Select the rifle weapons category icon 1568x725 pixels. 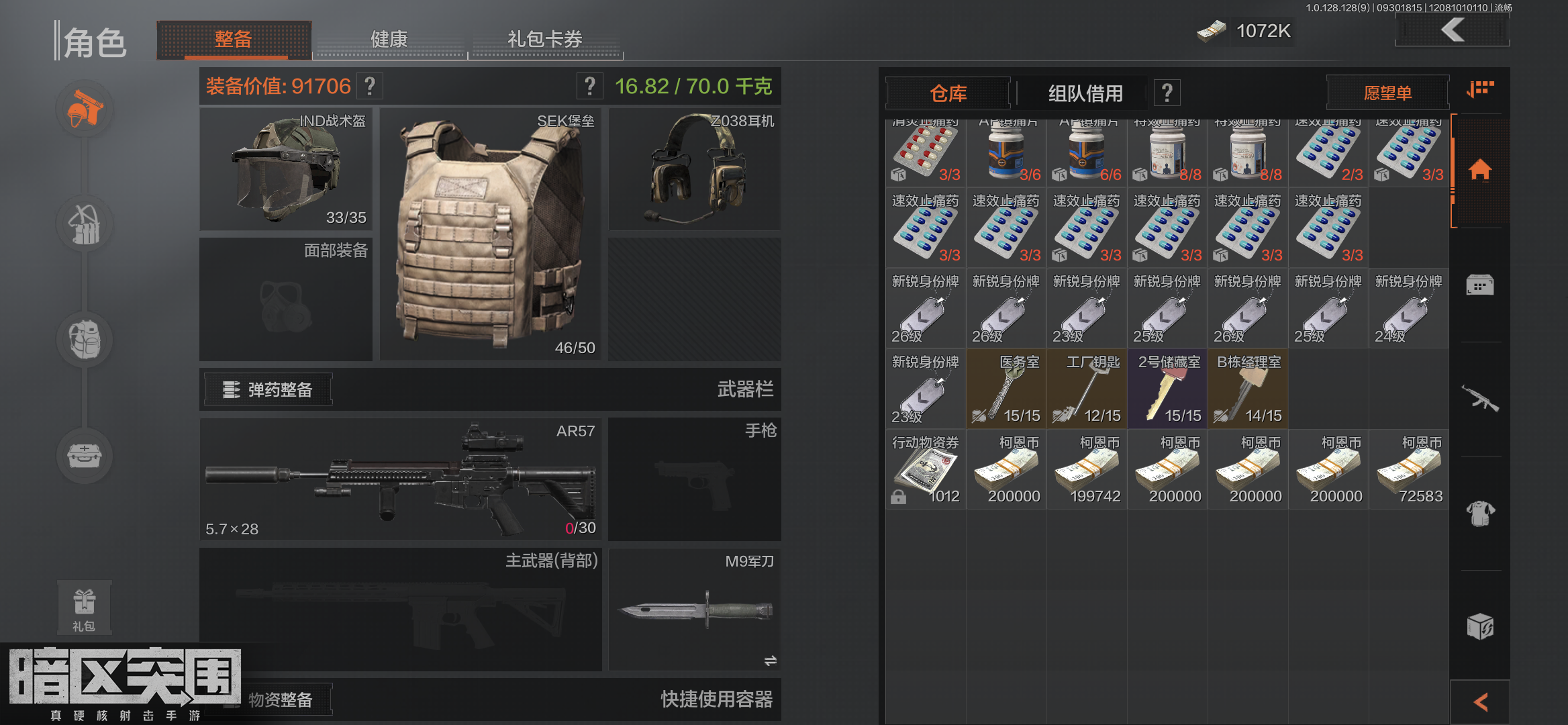pos(1480,398)
